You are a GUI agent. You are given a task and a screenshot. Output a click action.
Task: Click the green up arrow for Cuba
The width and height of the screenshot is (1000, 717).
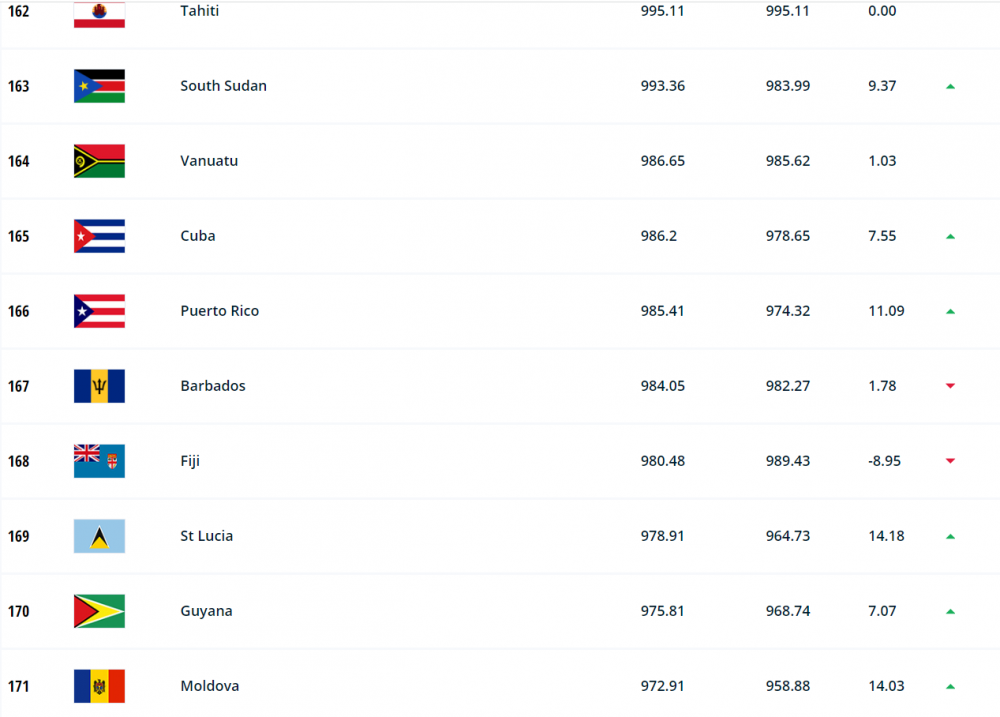coord(950,237)
